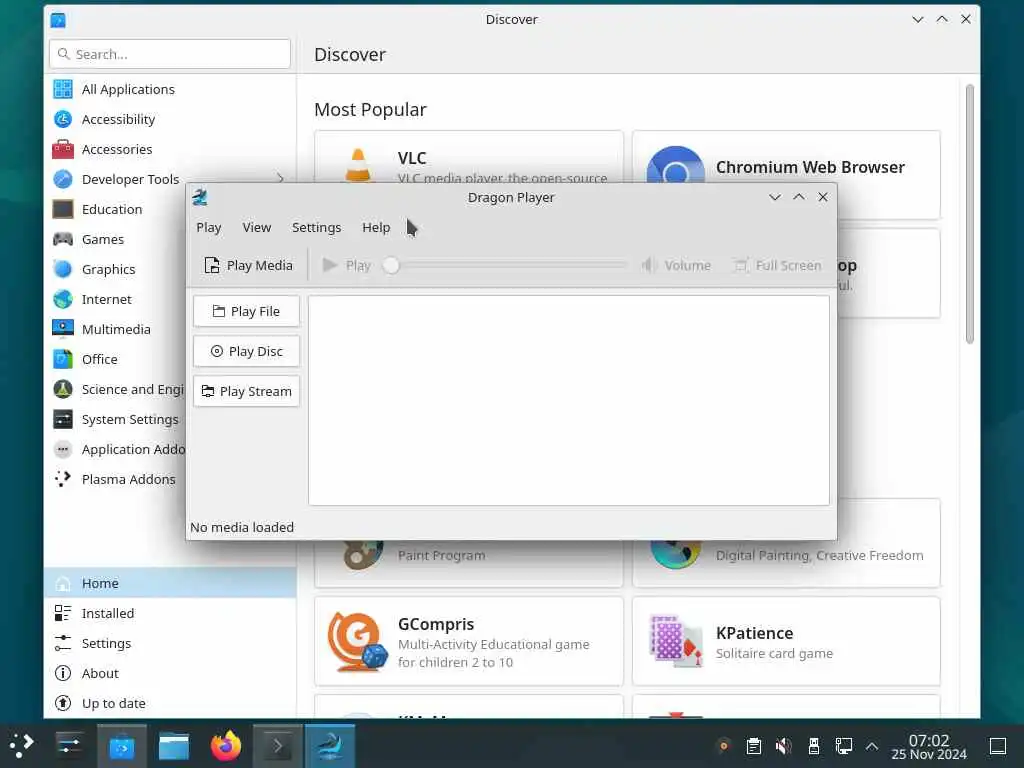Open the Play menu in Dragon Player
The image size is (1024, 768).
tap(208, 227)
